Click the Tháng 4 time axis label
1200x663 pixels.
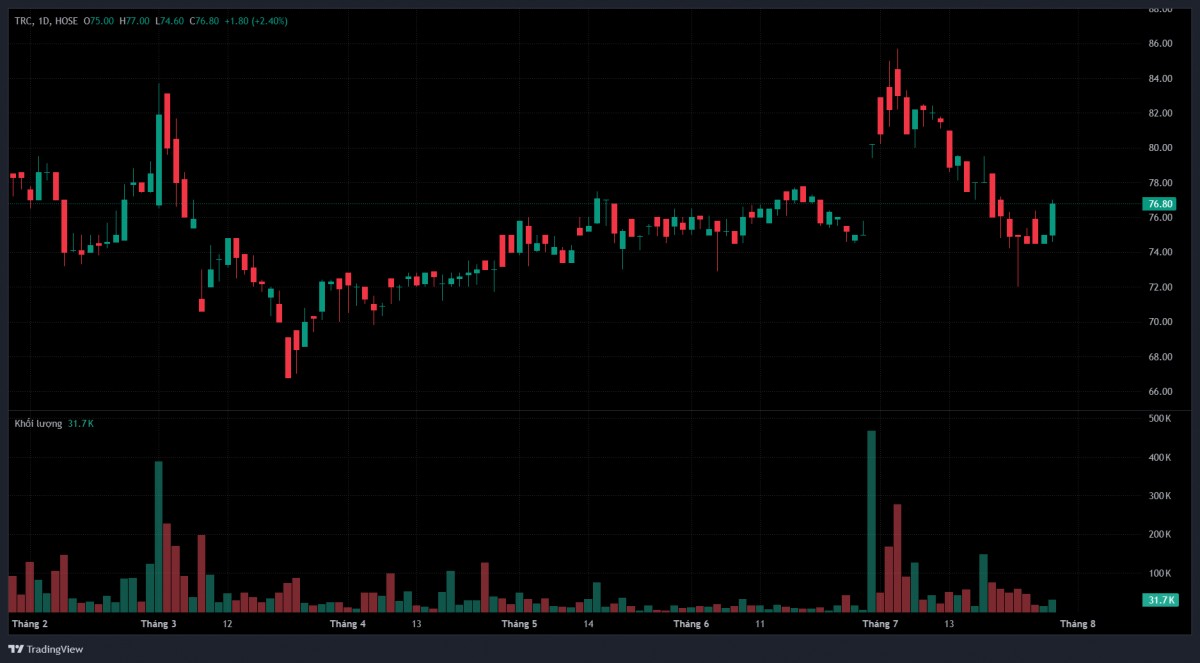tap(348, 624)
